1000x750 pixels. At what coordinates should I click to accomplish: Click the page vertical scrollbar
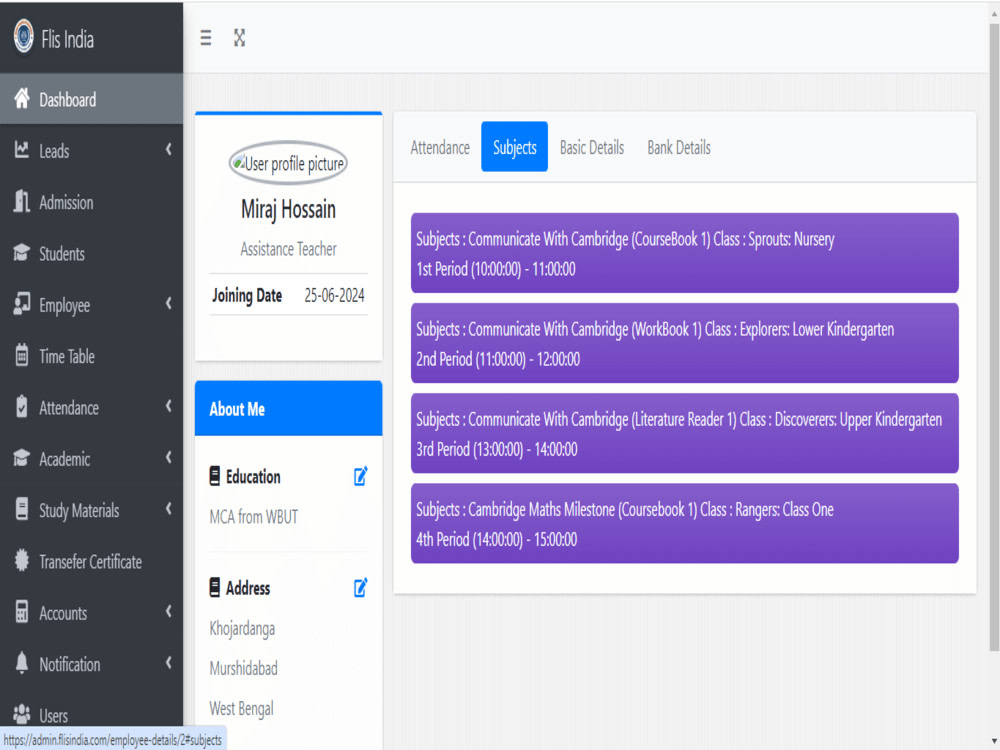994,337
